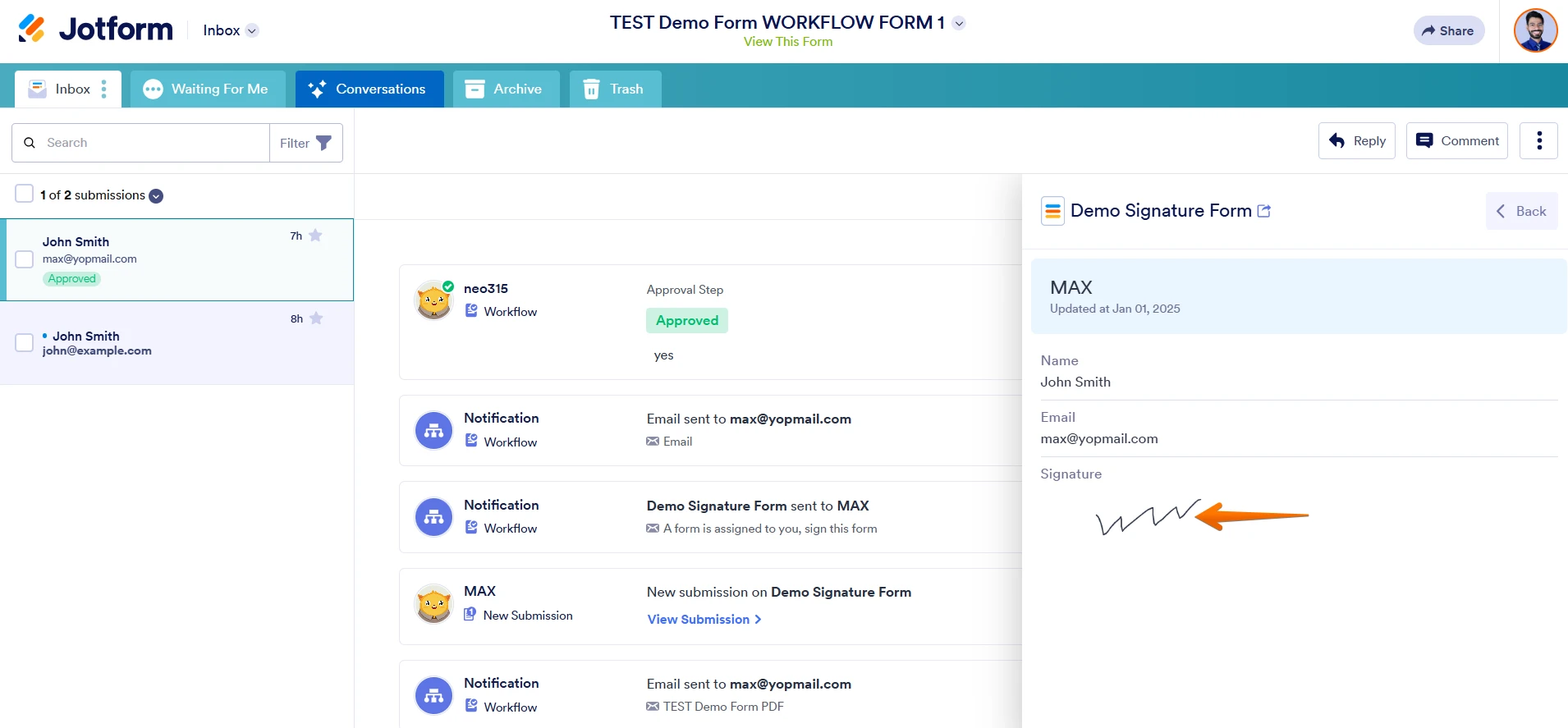Image resolution: width=1568 pixels, height=728 pixels.
Task: Click the Notification icon for TEST Demo Form PDF
Action: coord(433,696)
